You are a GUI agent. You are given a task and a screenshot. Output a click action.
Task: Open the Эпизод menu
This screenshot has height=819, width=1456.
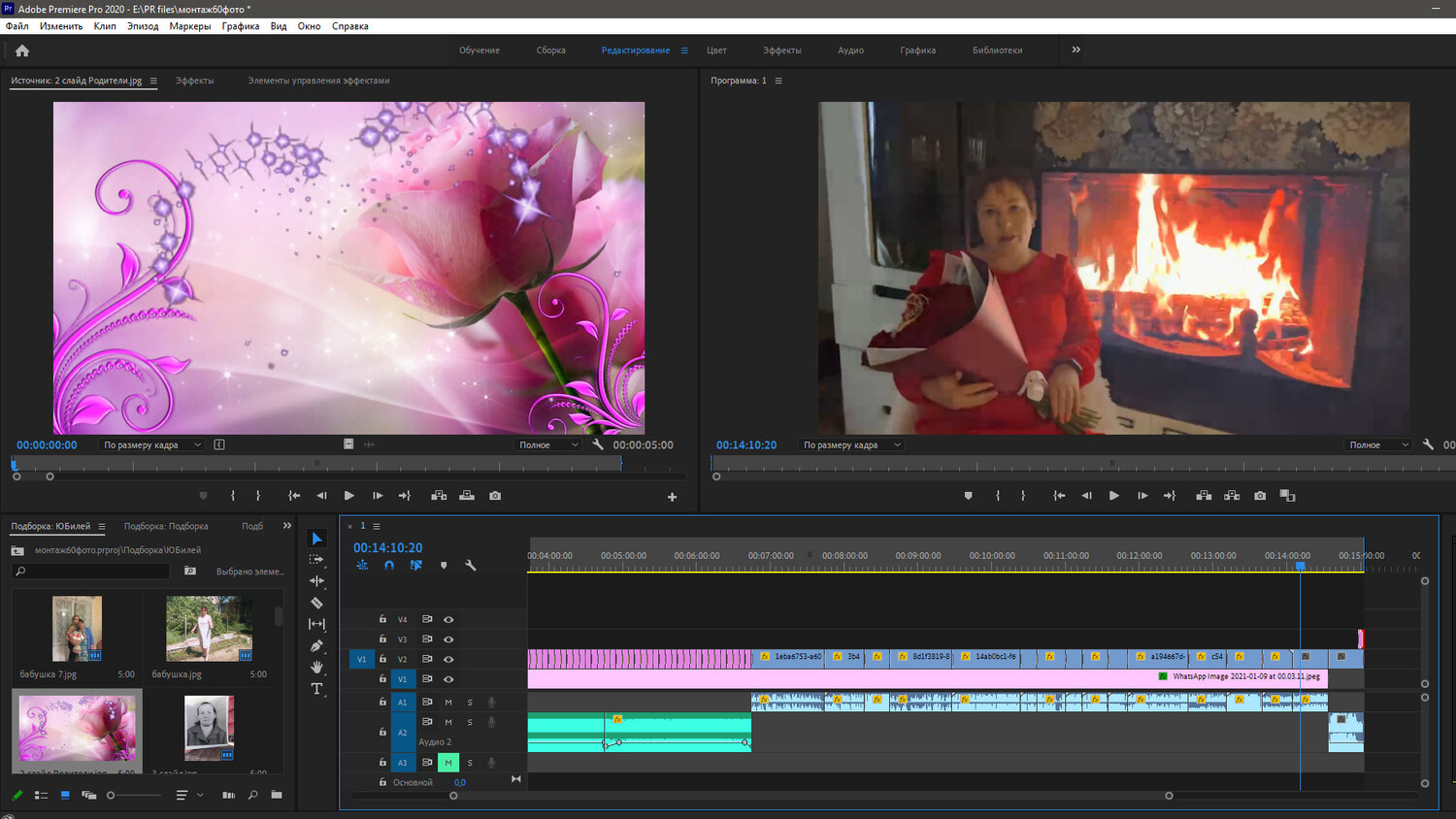pyautogui.click(x=143, y=26)
